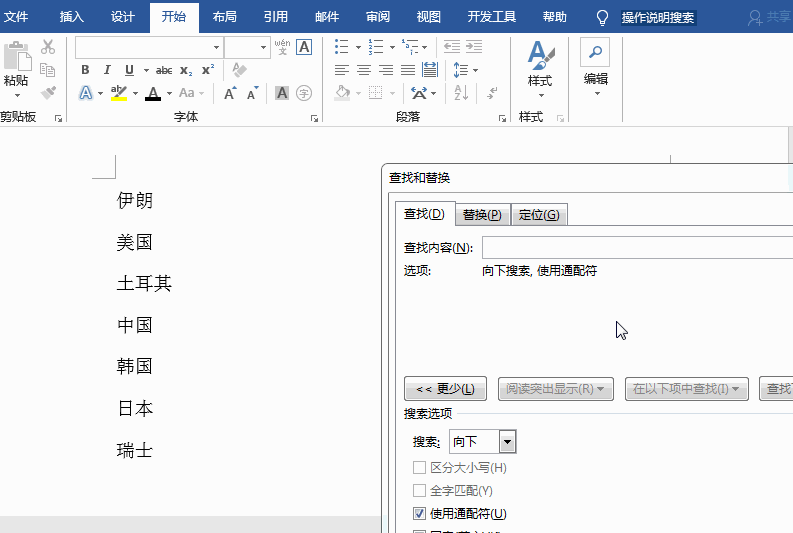Switch to the 替换(P) tab
The height and width of the screenshot is (533, 793).
click(x=482, y=215)
